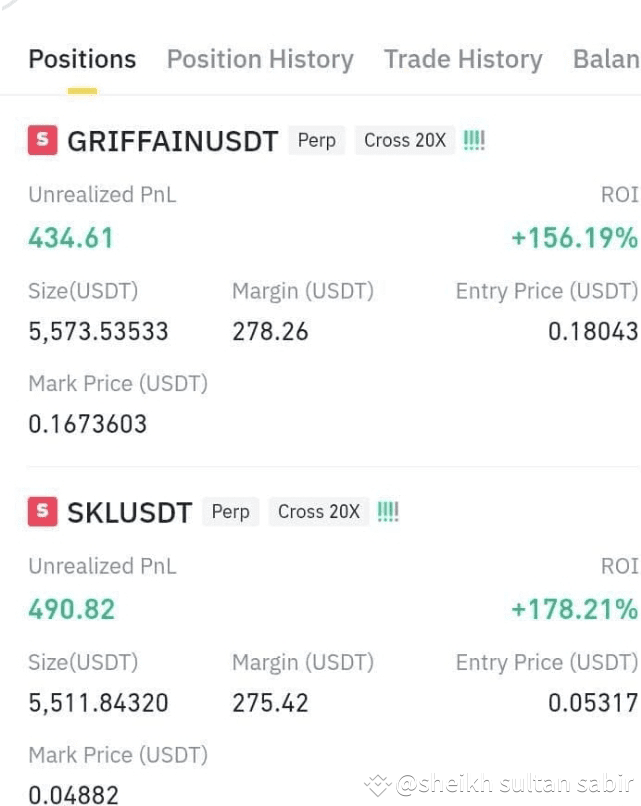The height and width of the screenshot is (806, 641).
Task: Click the red S short badge beside SKLUSDT
Action: tap(42, 511)
